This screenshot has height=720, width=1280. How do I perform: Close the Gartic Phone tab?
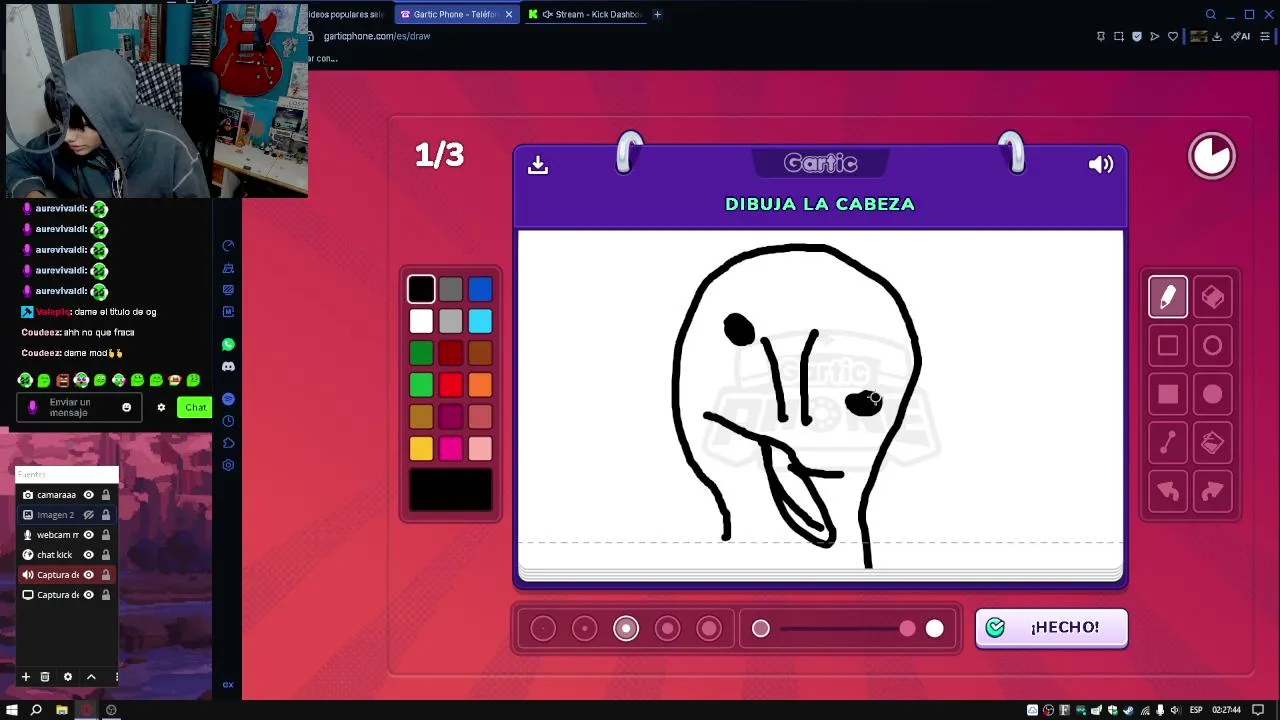tap(509, 14)
